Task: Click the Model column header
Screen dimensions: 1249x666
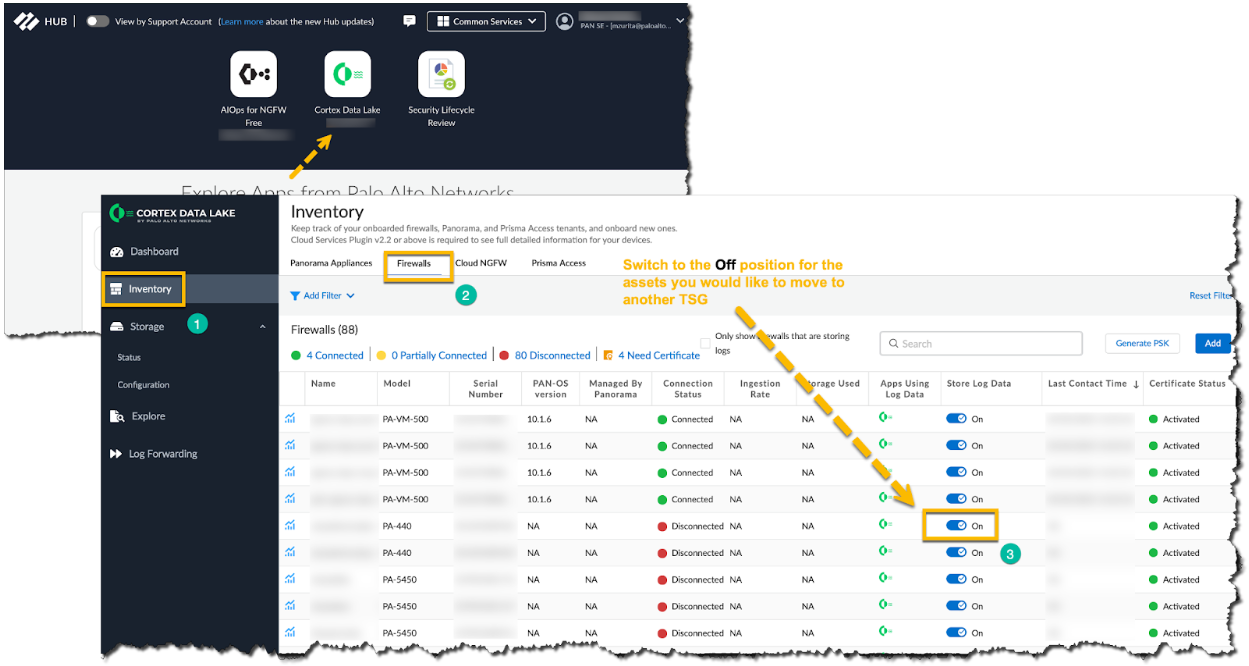Action: point(397,384)
